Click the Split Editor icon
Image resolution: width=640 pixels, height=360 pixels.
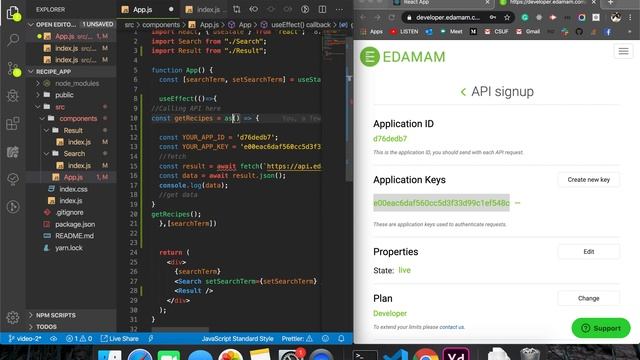(322, 9)
